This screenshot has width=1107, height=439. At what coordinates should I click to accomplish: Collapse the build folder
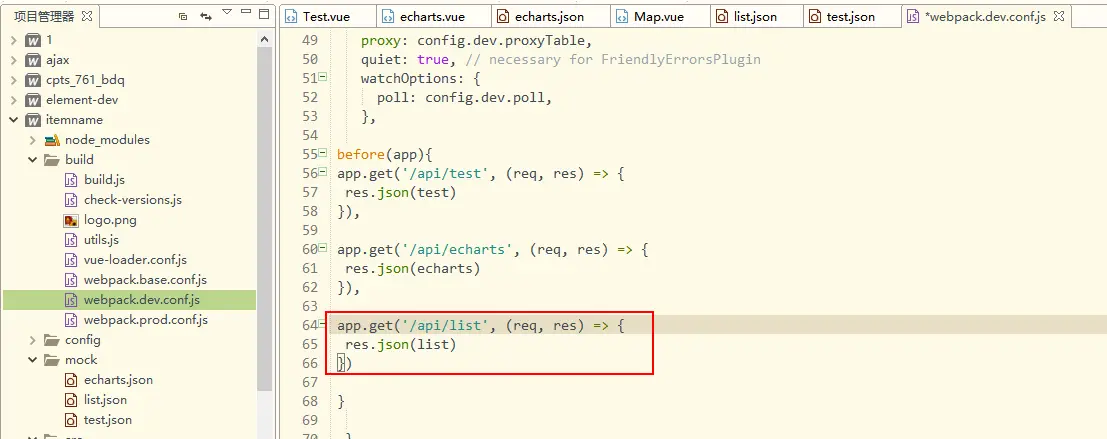[x=32, y=160]
